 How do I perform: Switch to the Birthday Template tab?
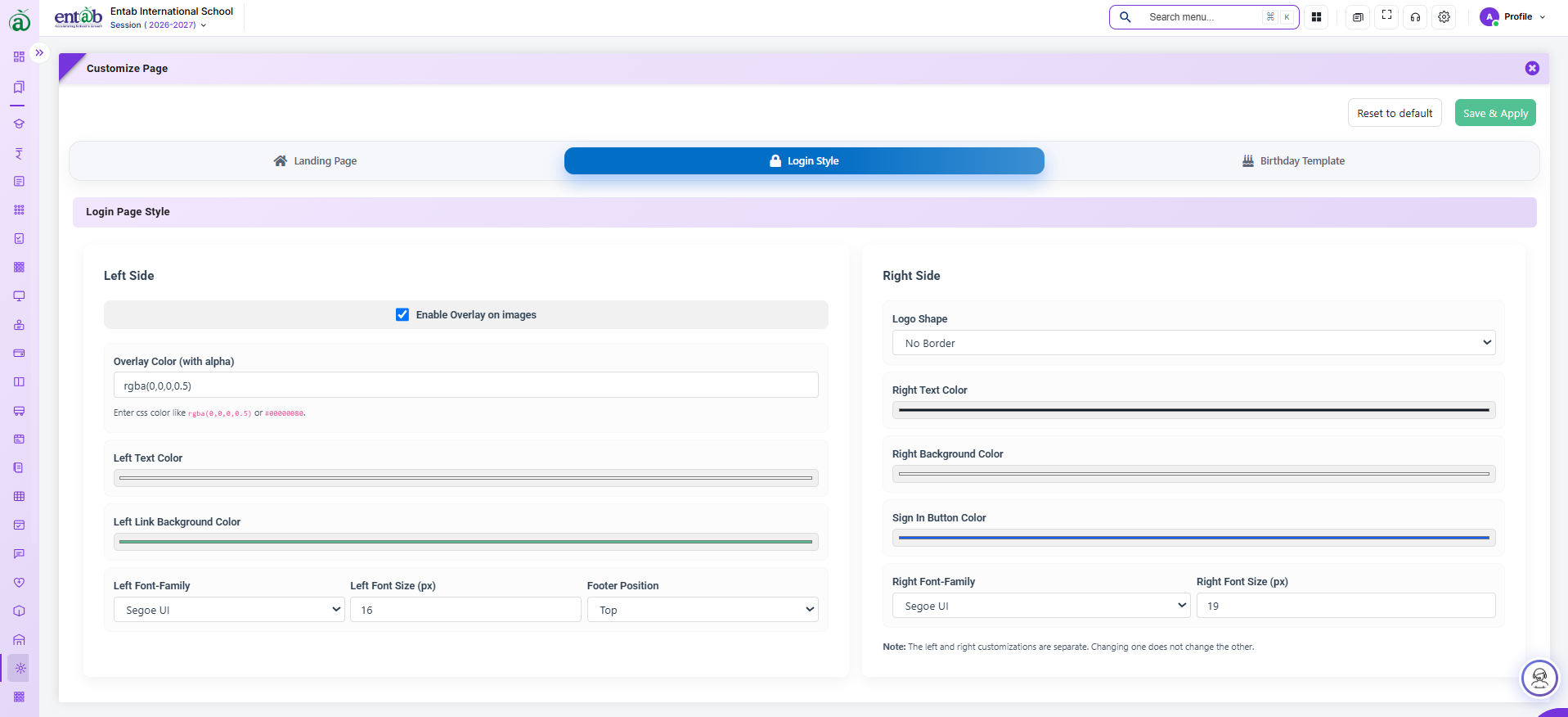pos(1293,161)
